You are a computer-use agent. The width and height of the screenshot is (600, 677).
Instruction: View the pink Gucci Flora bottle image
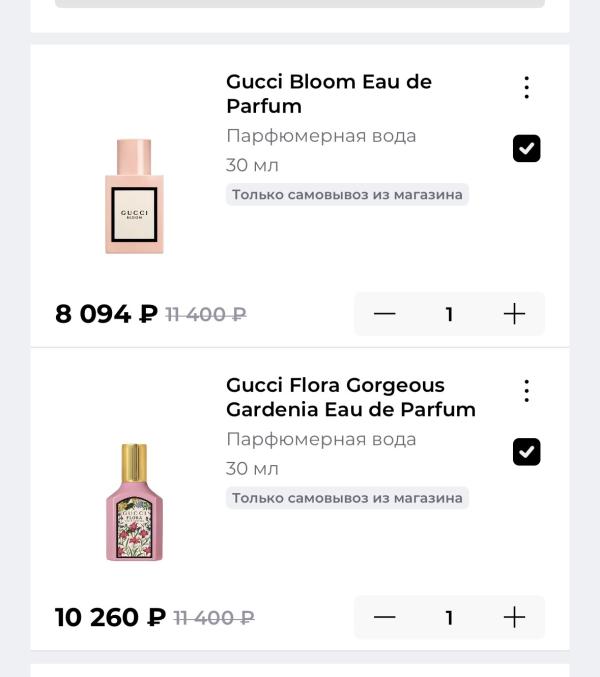click(x=134, y=502)
